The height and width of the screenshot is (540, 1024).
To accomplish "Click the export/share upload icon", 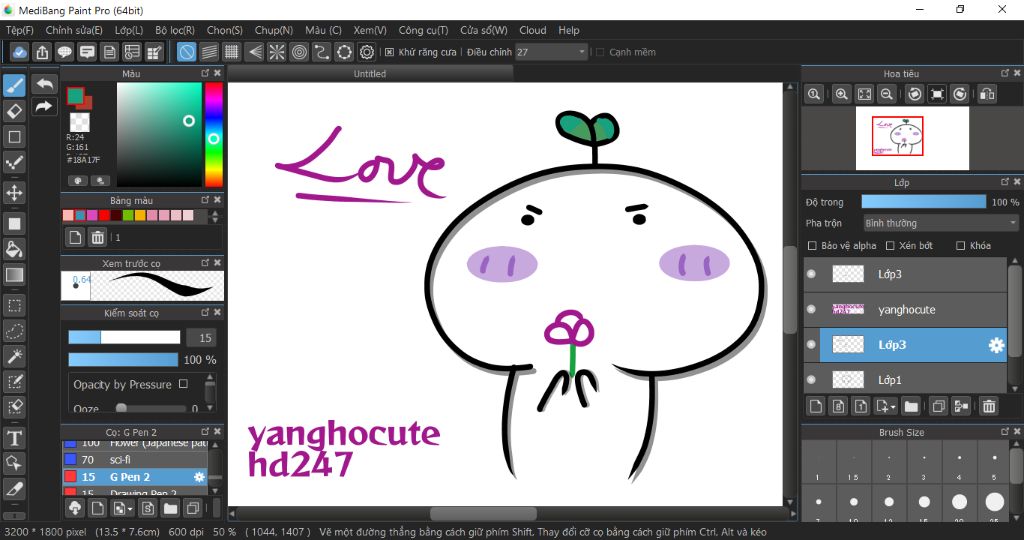I will pyautogui.click(x=42, y=52).
